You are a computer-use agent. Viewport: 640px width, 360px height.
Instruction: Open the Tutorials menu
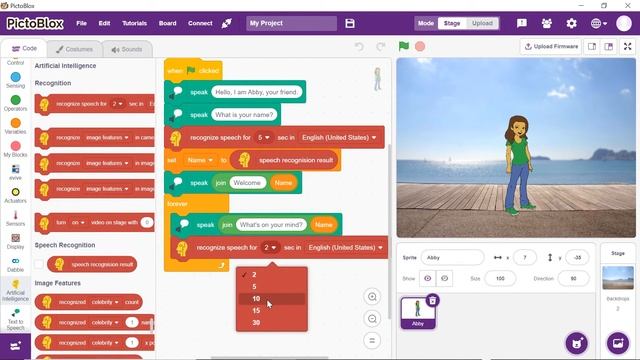coord(134,23)
